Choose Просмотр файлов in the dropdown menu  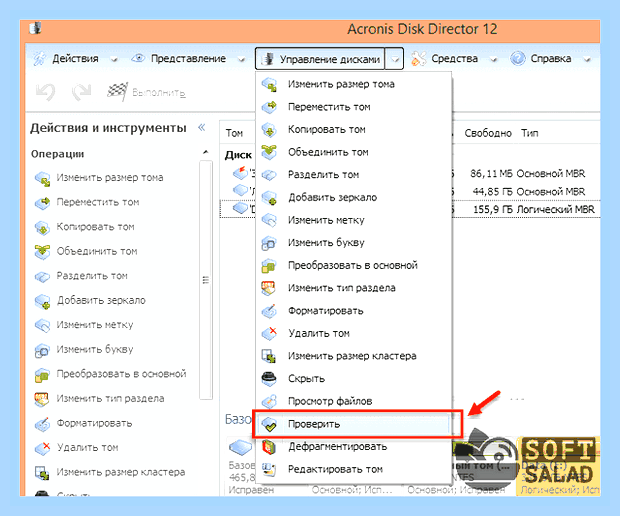pyautogui.click(x=354, y=401)
